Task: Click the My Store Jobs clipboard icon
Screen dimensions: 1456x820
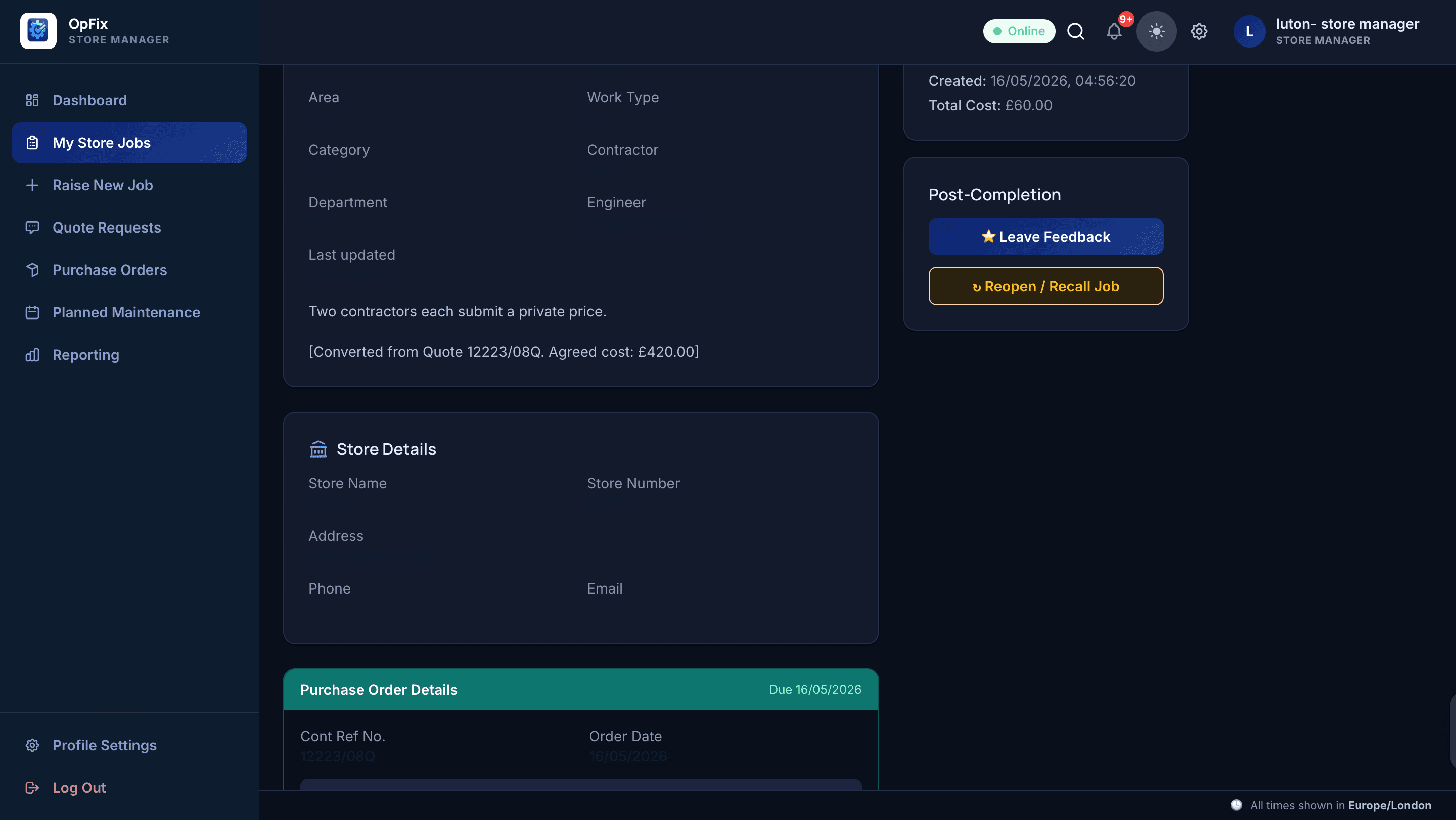Action: point(32,143)
